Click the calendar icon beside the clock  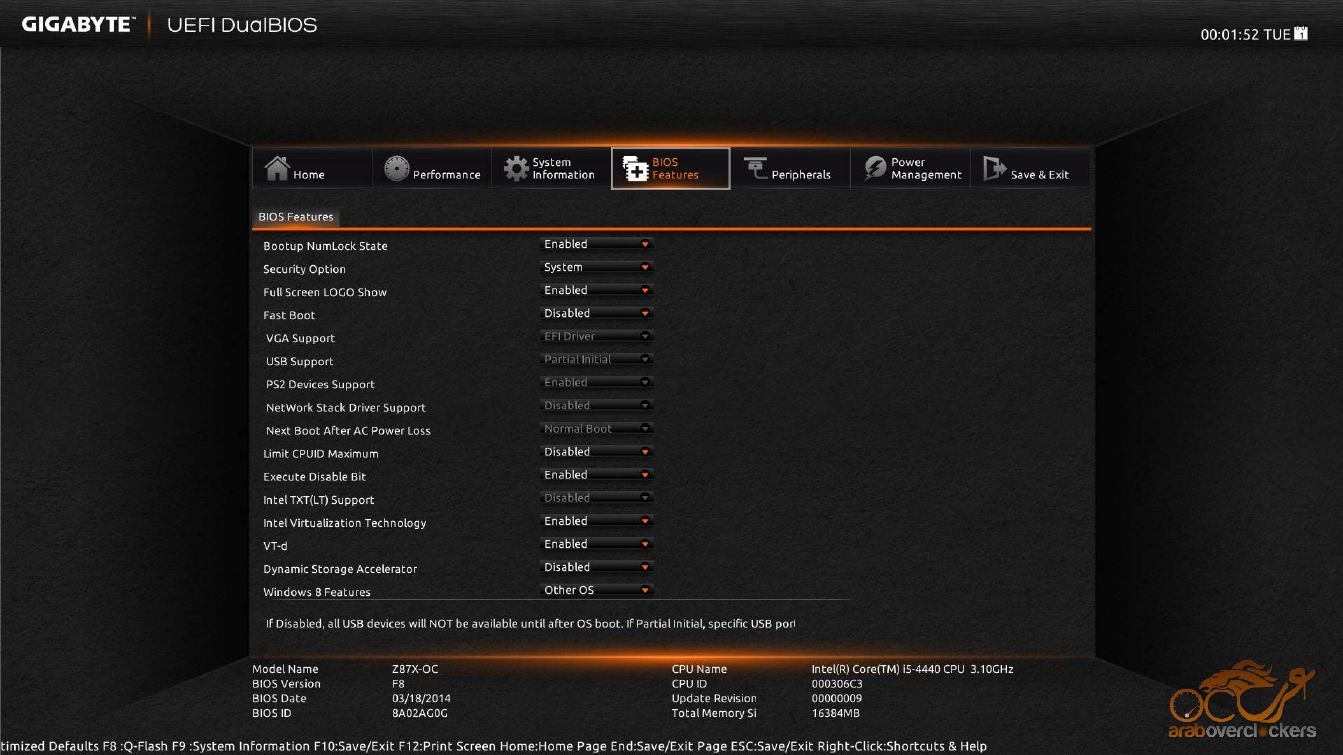pyautogui.click(x=1301, y=34)
